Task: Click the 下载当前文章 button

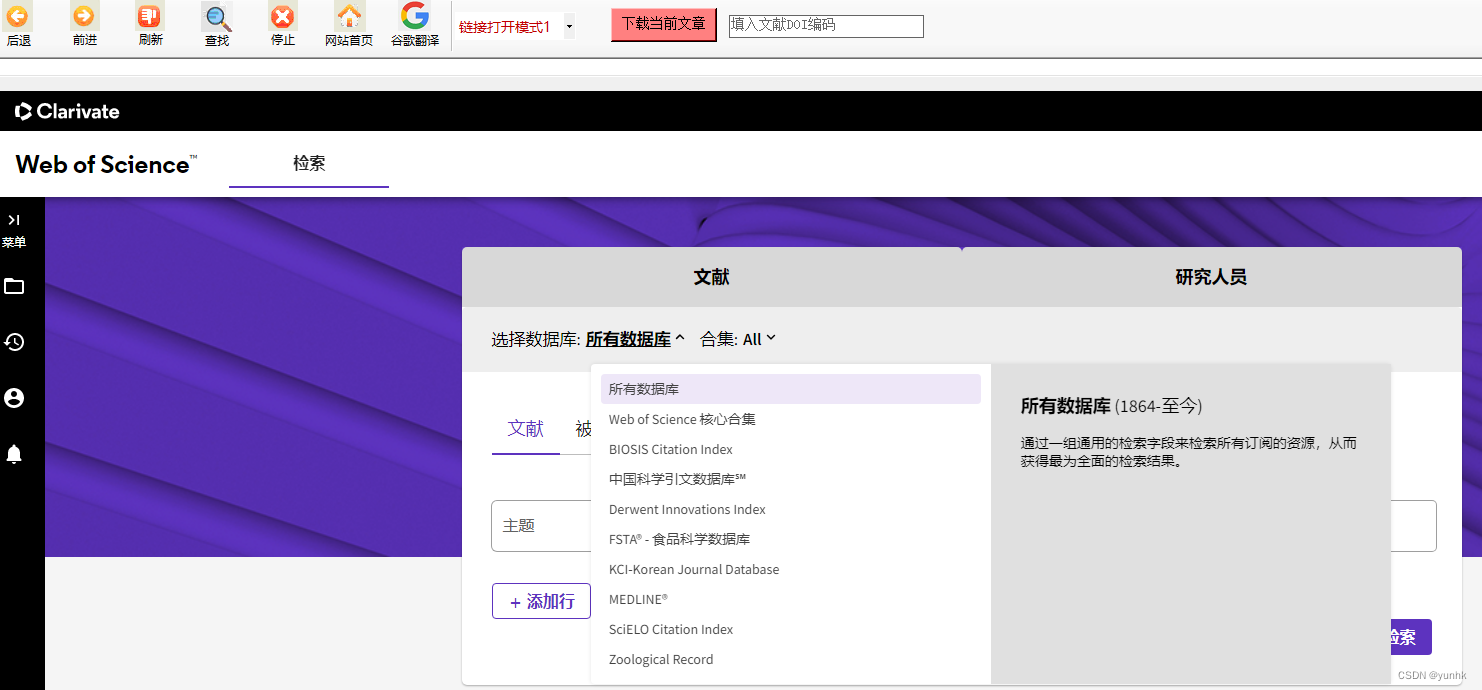Action: tap(664, 25)
